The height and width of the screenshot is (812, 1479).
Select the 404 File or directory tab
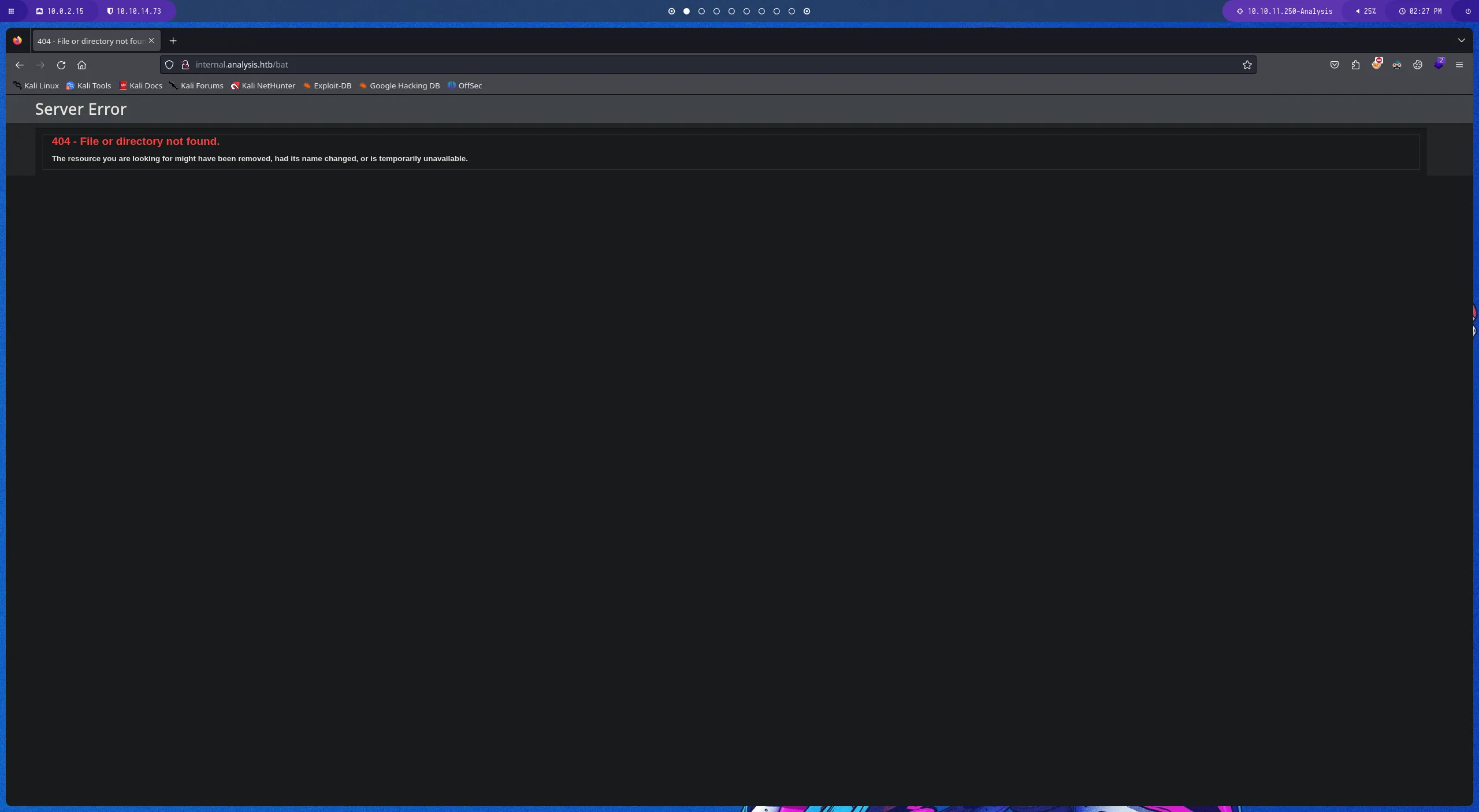[x=91, y=41]
